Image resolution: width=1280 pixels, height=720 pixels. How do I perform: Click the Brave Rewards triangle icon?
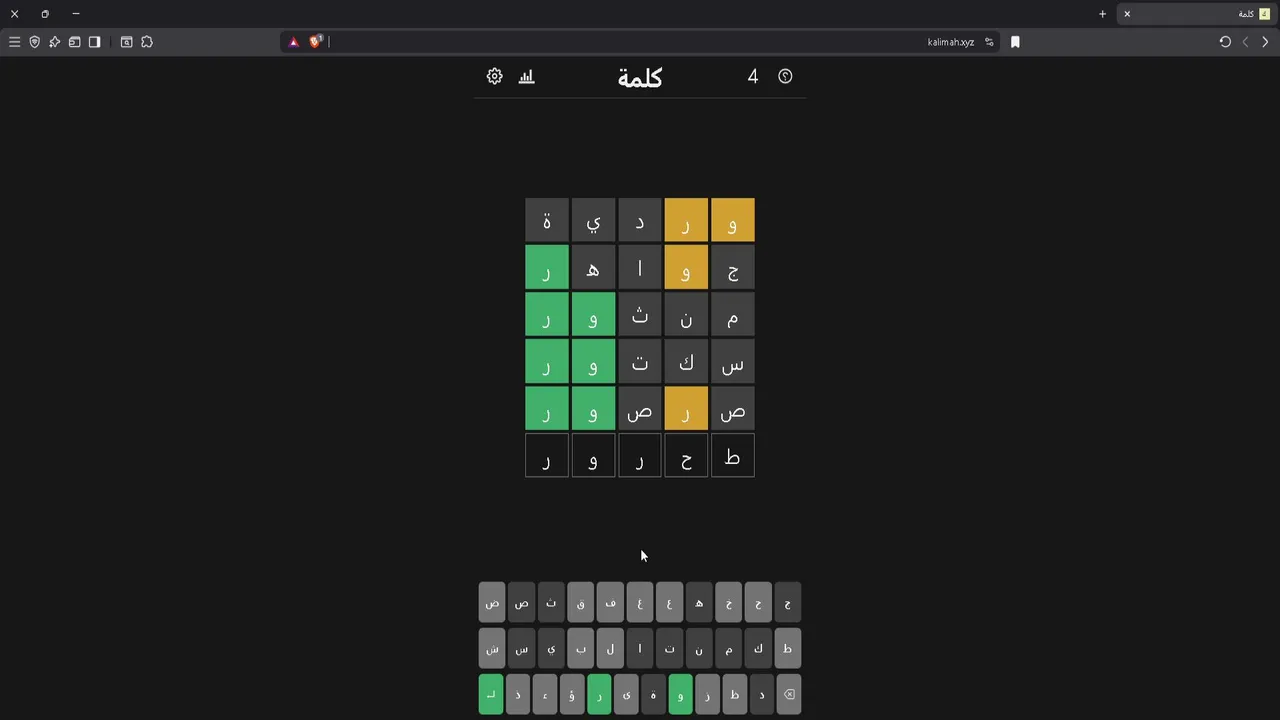coord(293,42)
